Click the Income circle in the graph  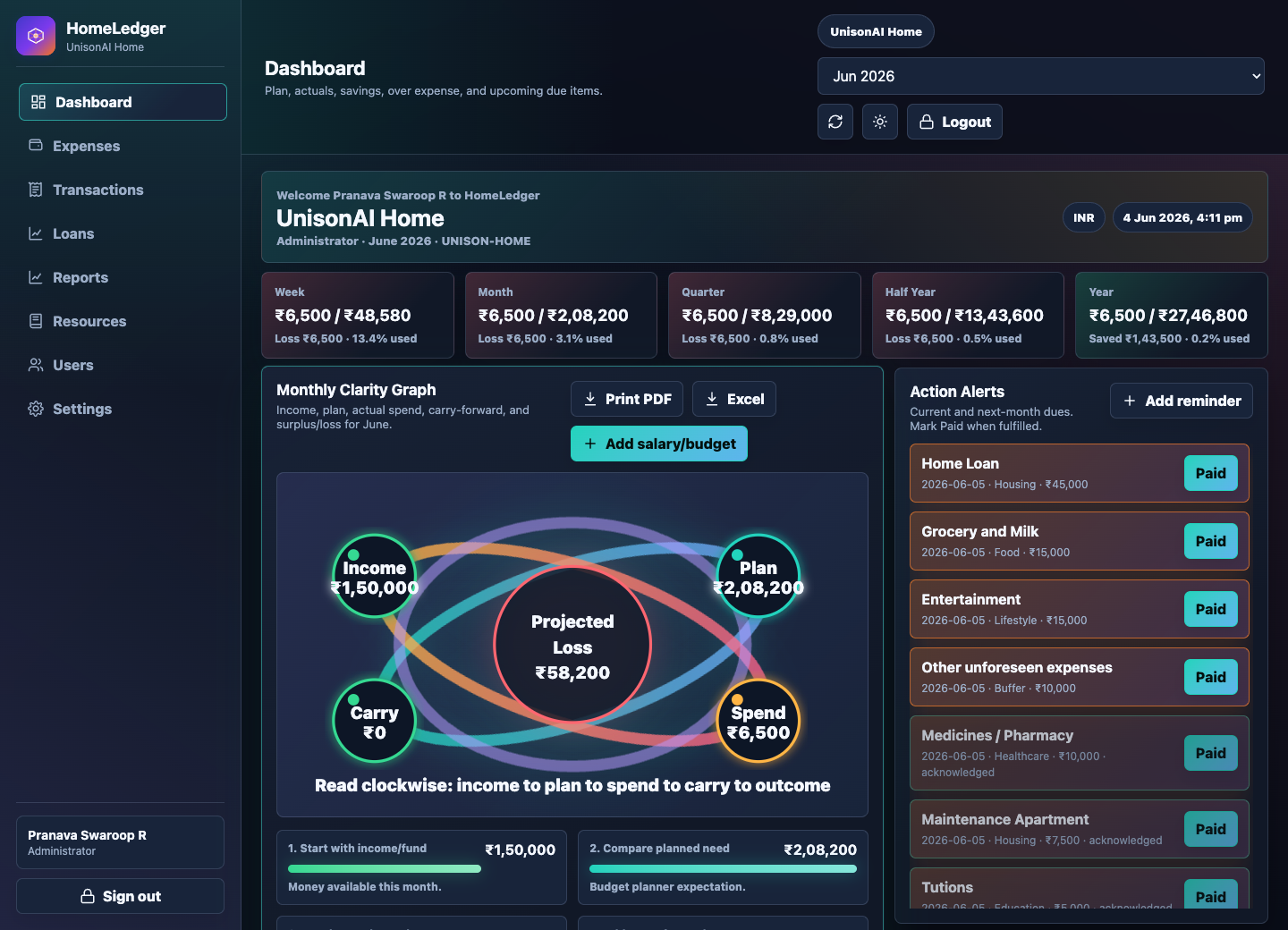375,577
